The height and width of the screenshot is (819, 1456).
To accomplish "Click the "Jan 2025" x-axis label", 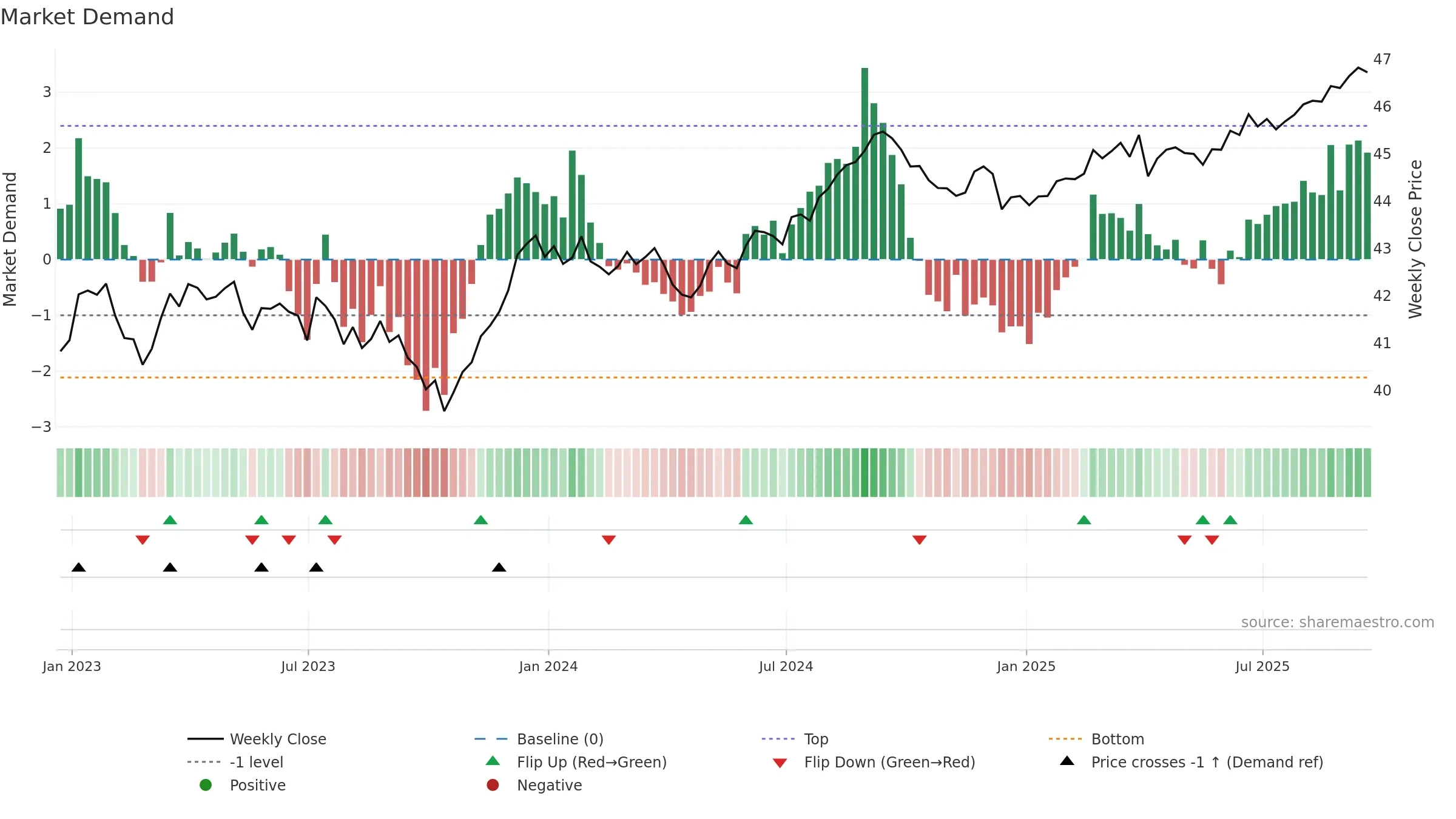I will 1026,667.
